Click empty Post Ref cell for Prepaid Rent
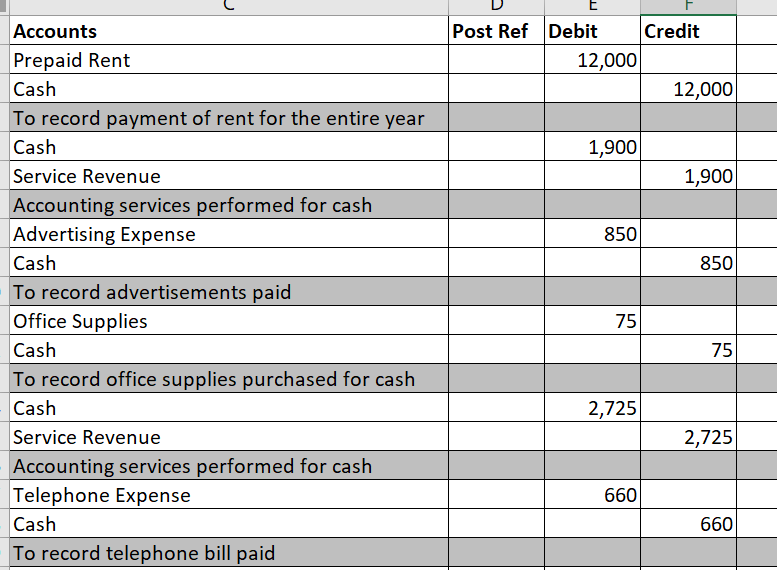The width and height of the screenshot is (777, 570). 496,60
